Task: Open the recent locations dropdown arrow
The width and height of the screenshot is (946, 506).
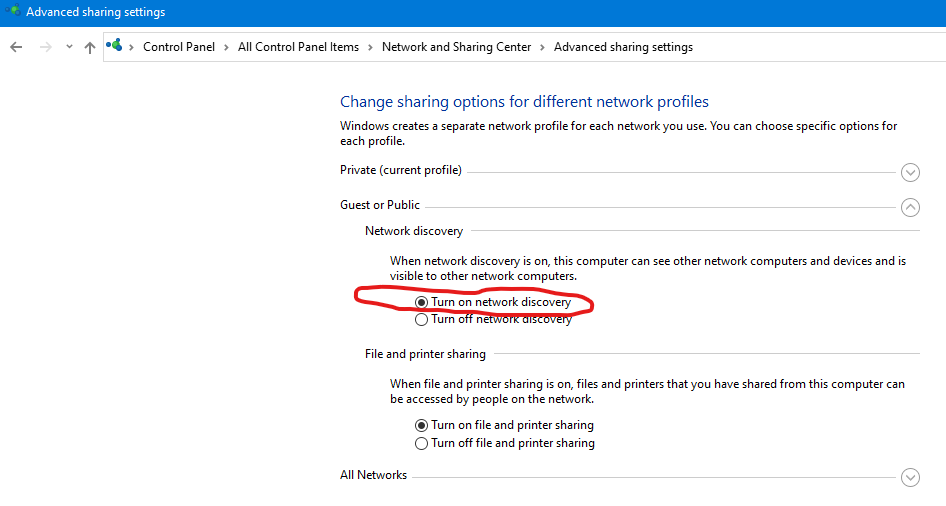Action: [69, 47]
